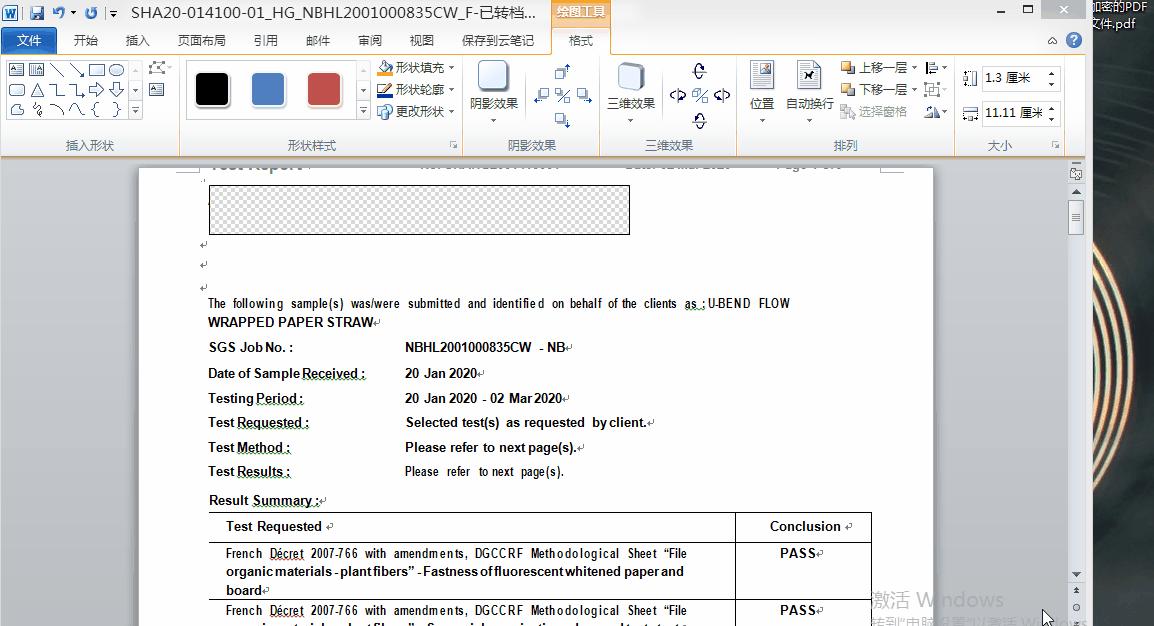The image size is (1154, 626).
Task: Open the 三维效果 (3-D Effects) gallery
Action: pyautogui.click(x=630, y=90)
